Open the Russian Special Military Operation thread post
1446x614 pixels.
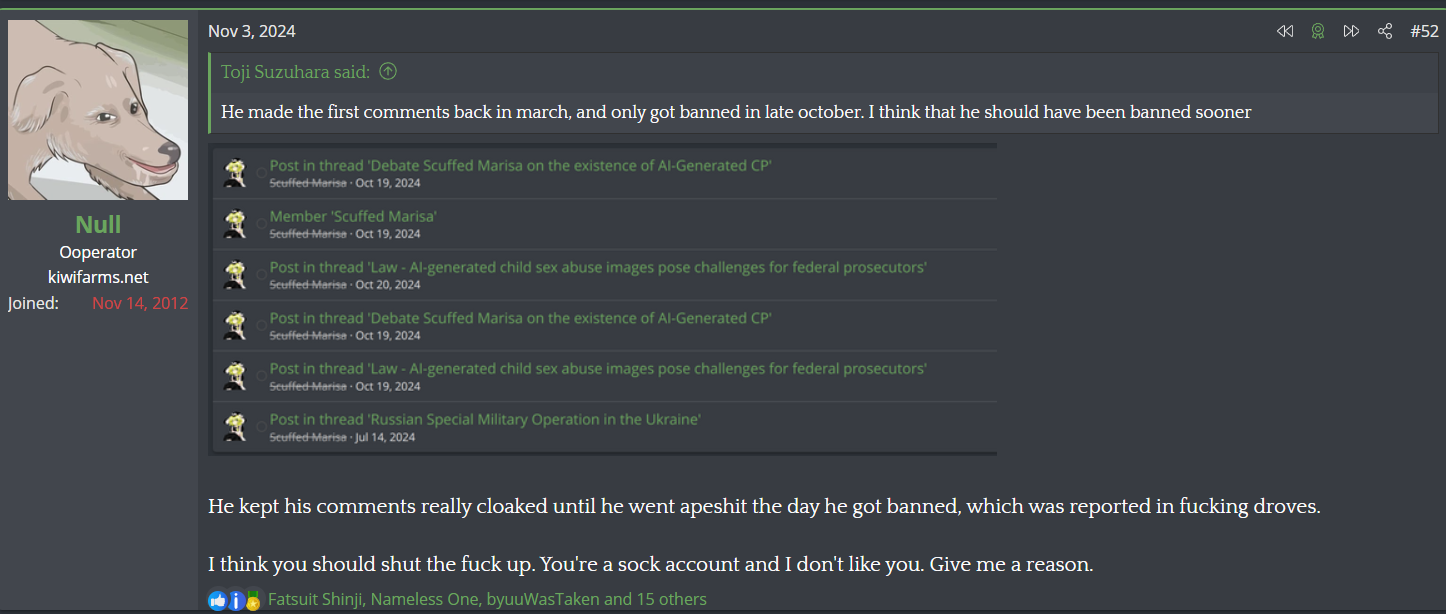(485, 419)
